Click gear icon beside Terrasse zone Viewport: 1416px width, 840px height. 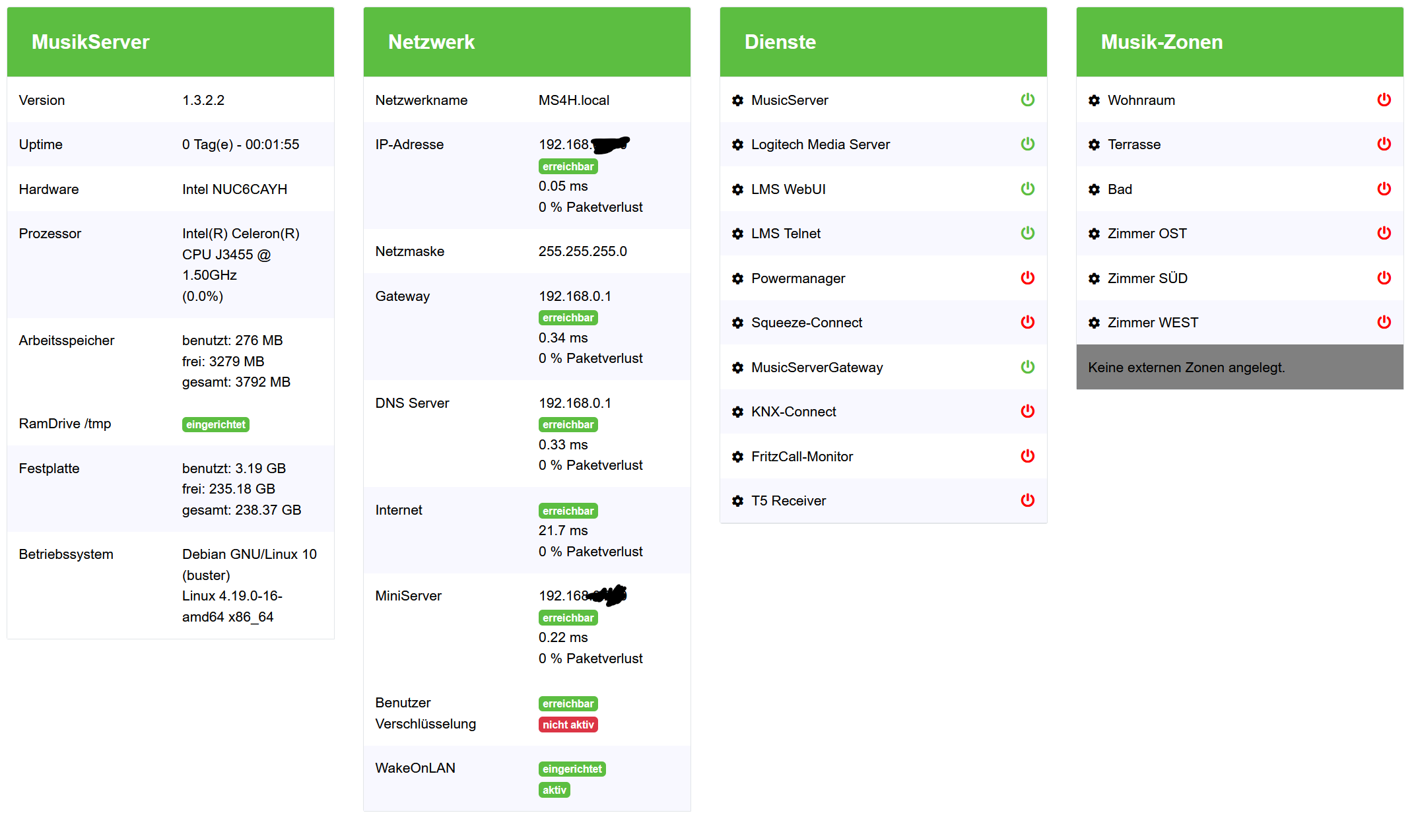(x=1094, y=145)
